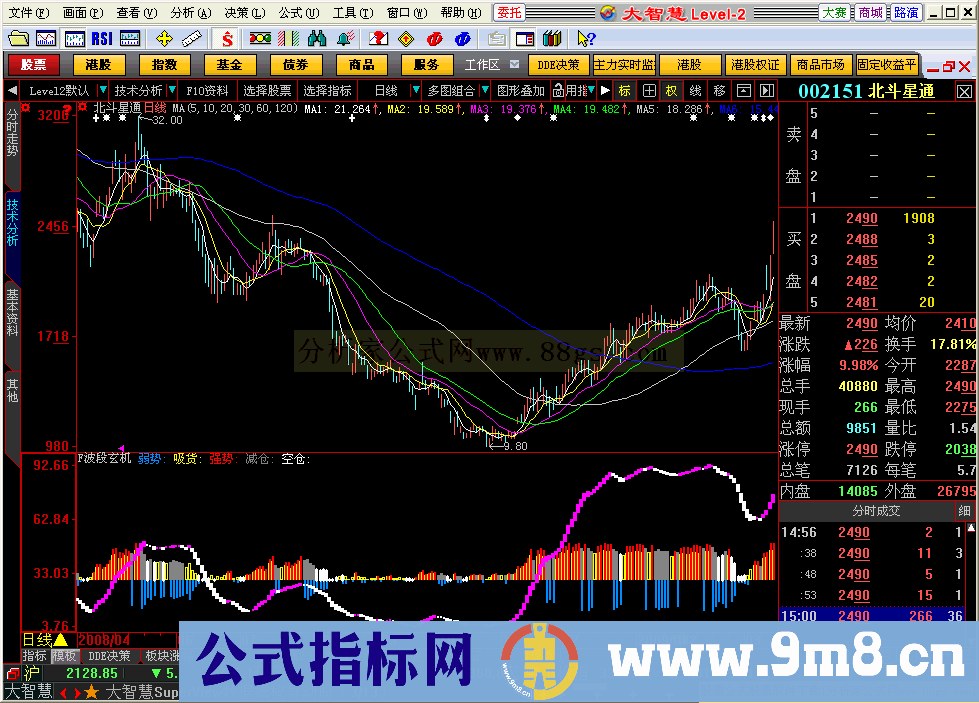
Task: Click the alarm bell alert icon
Action: pyautogui.click(x=345, y=39)
